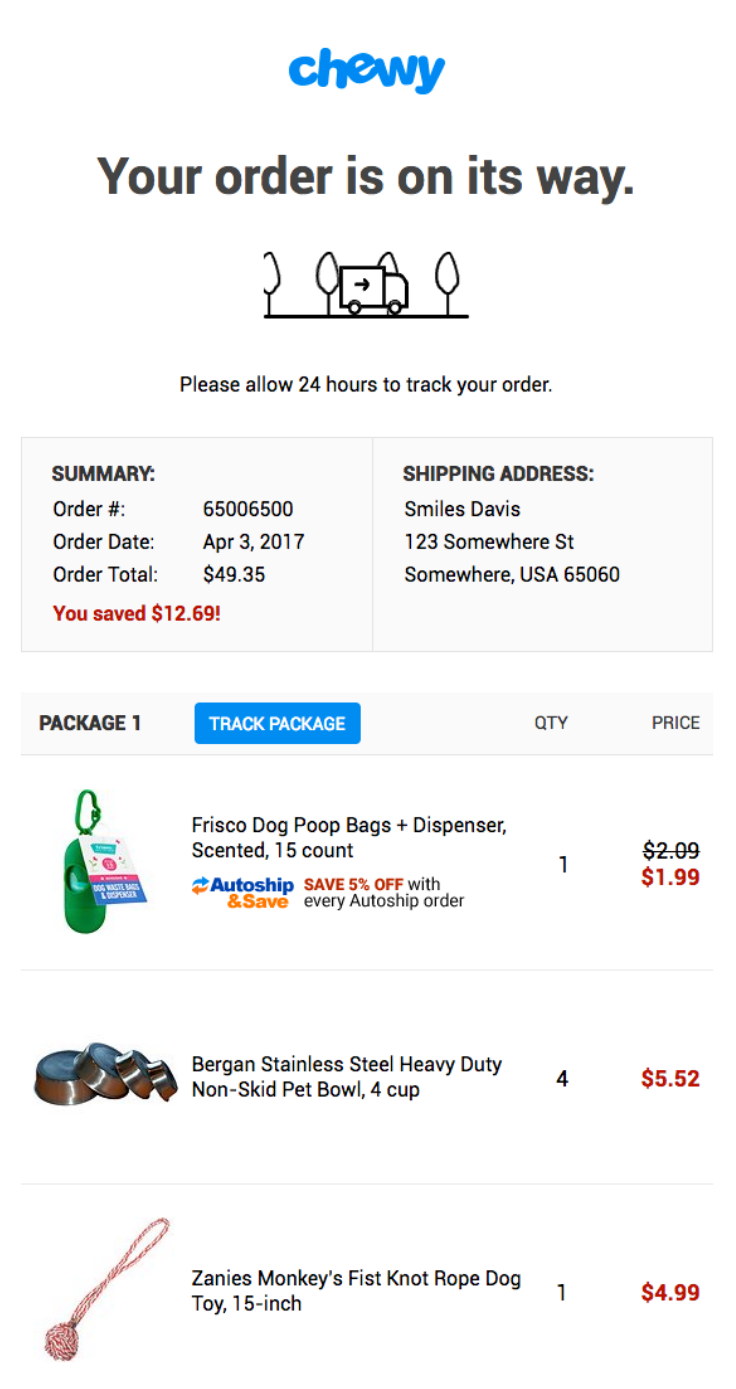The image size is (736, 1389).
Task: Select the Zanies Monkey's Fist Knot Rope title
Action: tap(355, 1291)
